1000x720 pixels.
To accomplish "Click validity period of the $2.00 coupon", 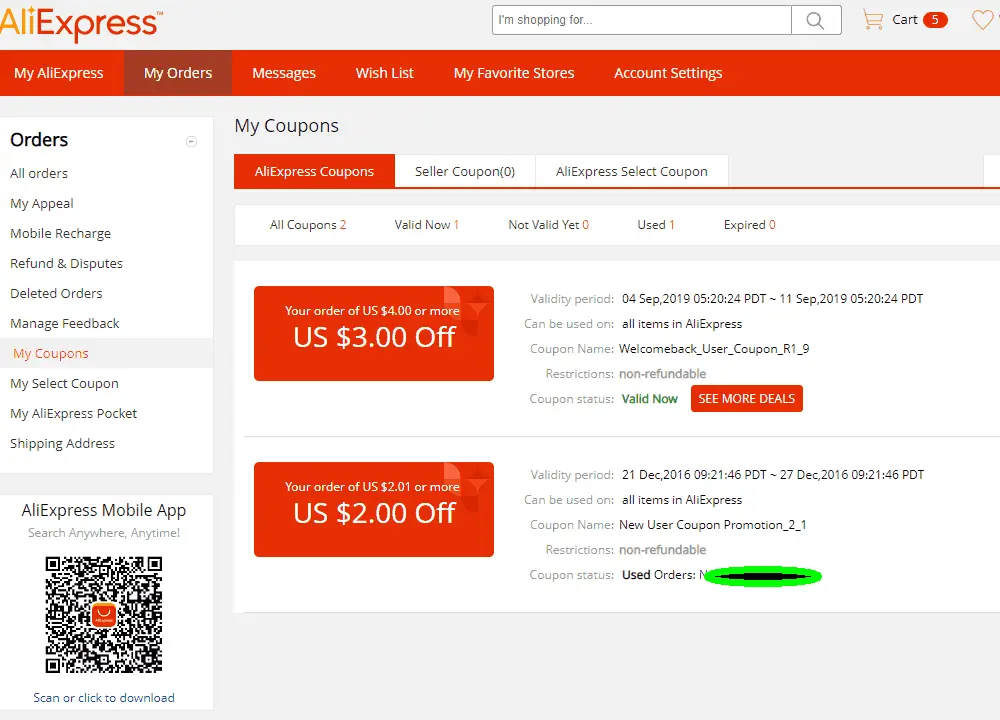I will click(773, 474).
